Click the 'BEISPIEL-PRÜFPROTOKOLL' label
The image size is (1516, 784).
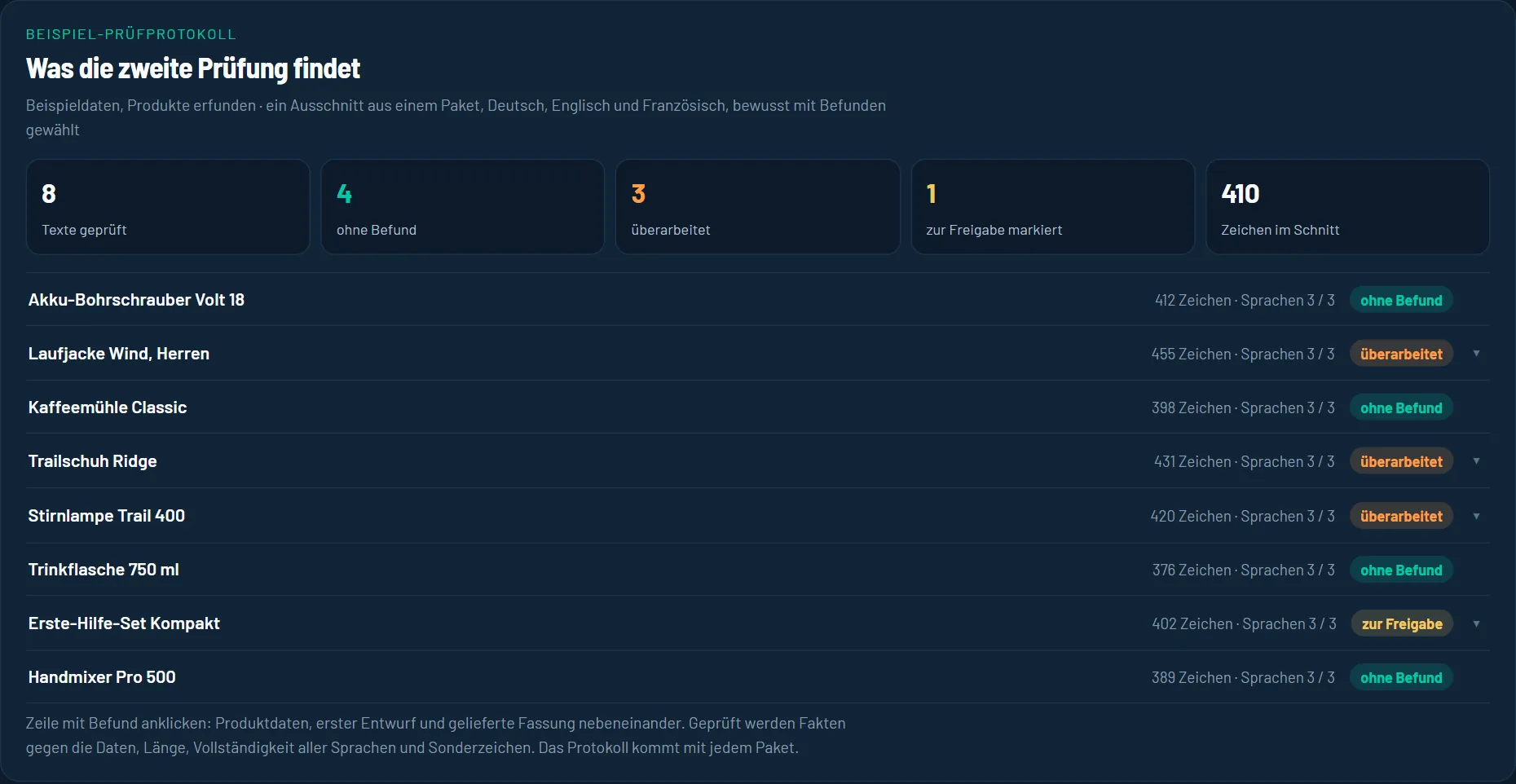(x=131, y=34)
